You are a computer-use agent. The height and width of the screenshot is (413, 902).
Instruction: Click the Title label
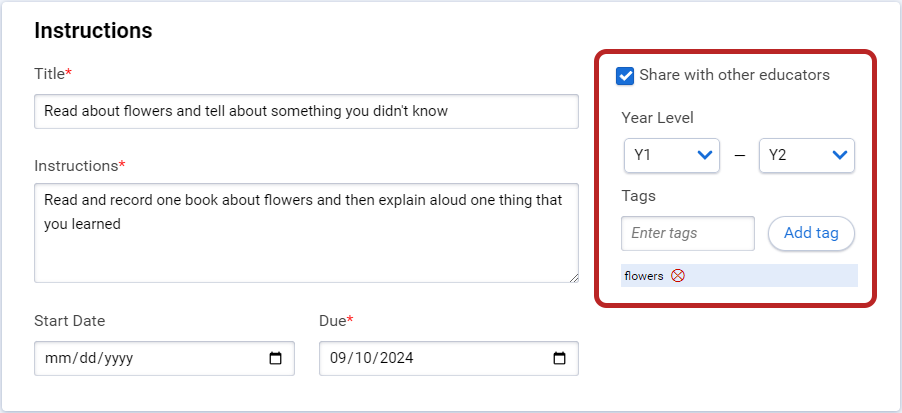point(53,74)
